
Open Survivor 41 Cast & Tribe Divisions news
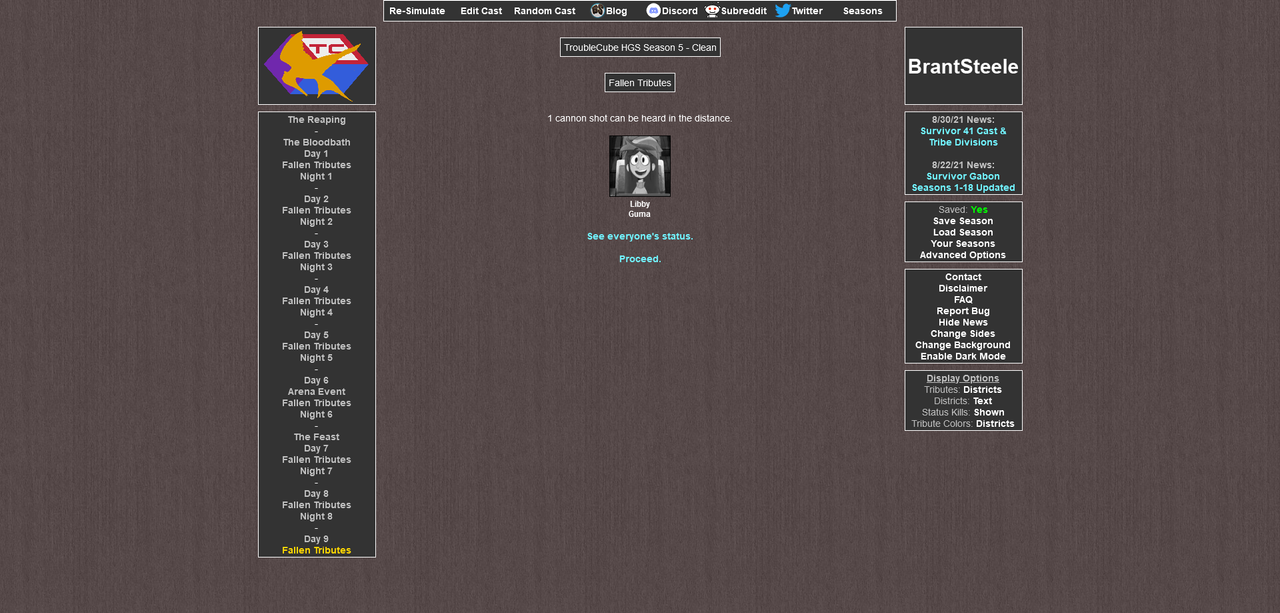pos(963,137)
